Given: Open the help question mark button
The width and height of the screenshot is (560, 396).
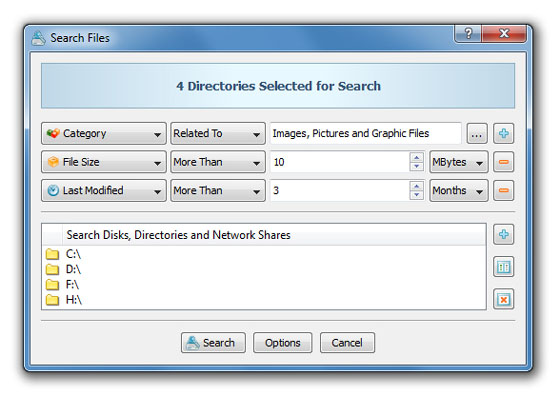Looking at the screenshot, I should 468,34.
